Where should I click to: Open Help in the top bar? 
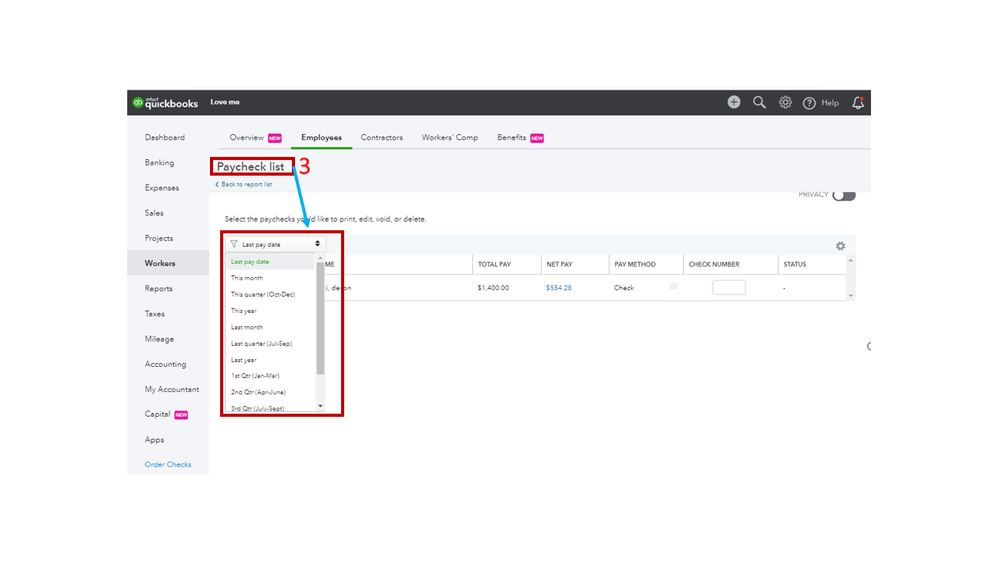point(821,103)
